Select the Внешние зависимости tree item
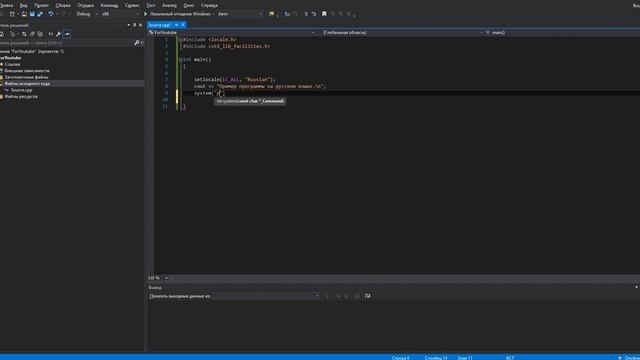Image resolution: width=640 pixels, height=360 pixels. point(27,71)
